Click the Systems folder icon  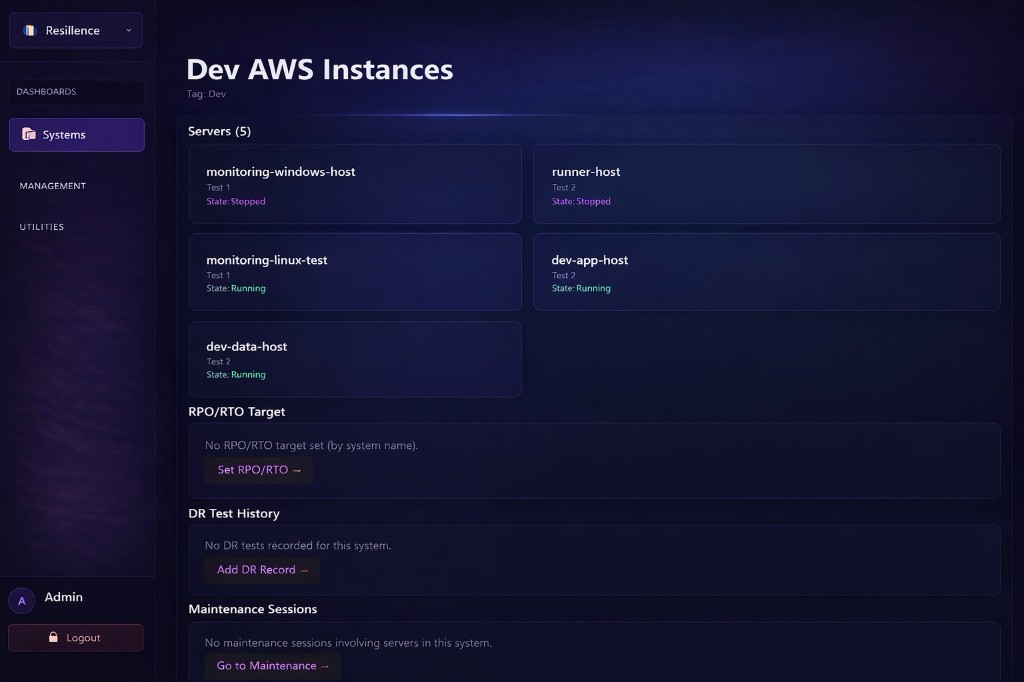[x=29, y=134]
